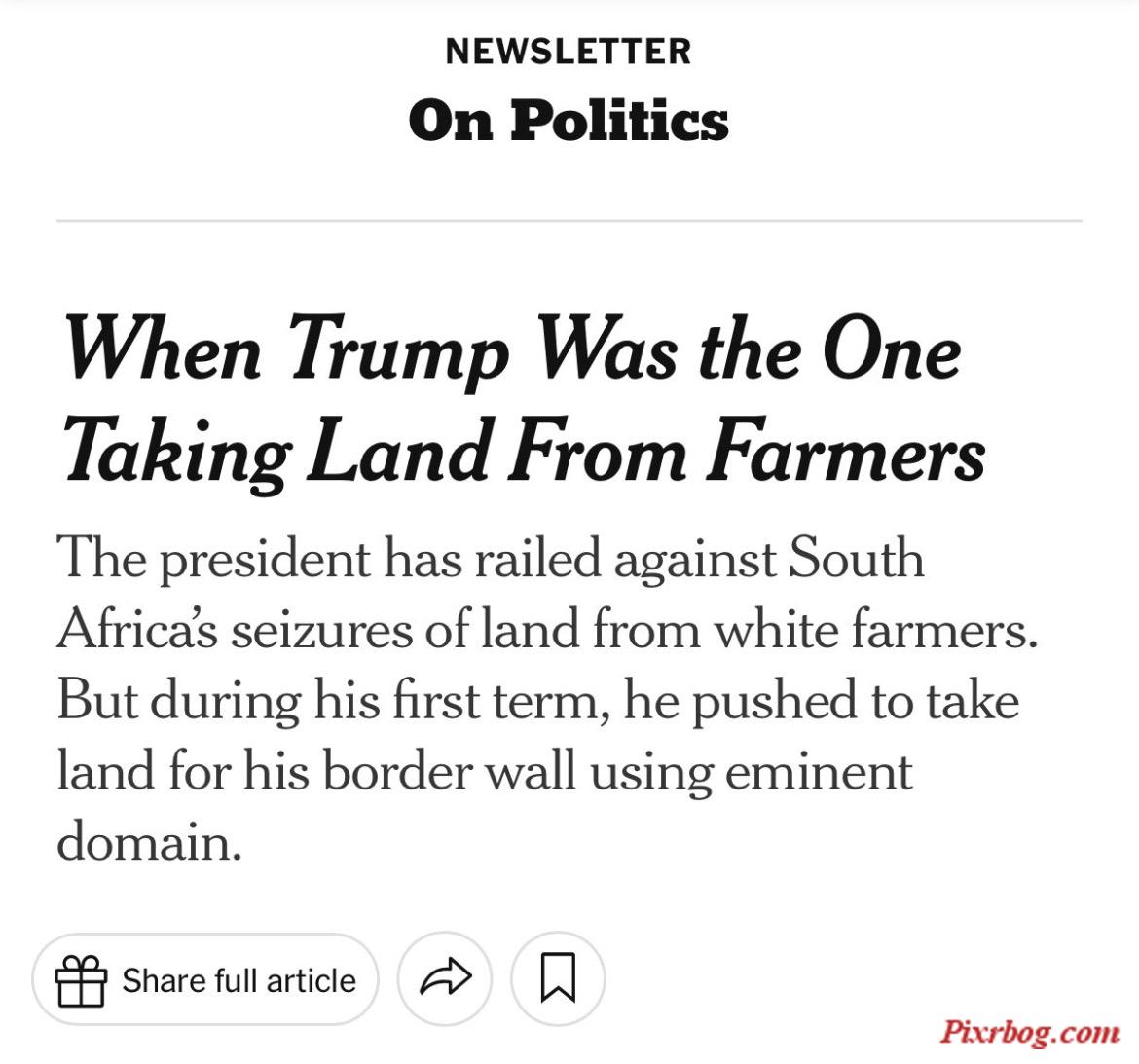Click the curved share arrow icon
1139x1064 pixels.
pos(445,977)
